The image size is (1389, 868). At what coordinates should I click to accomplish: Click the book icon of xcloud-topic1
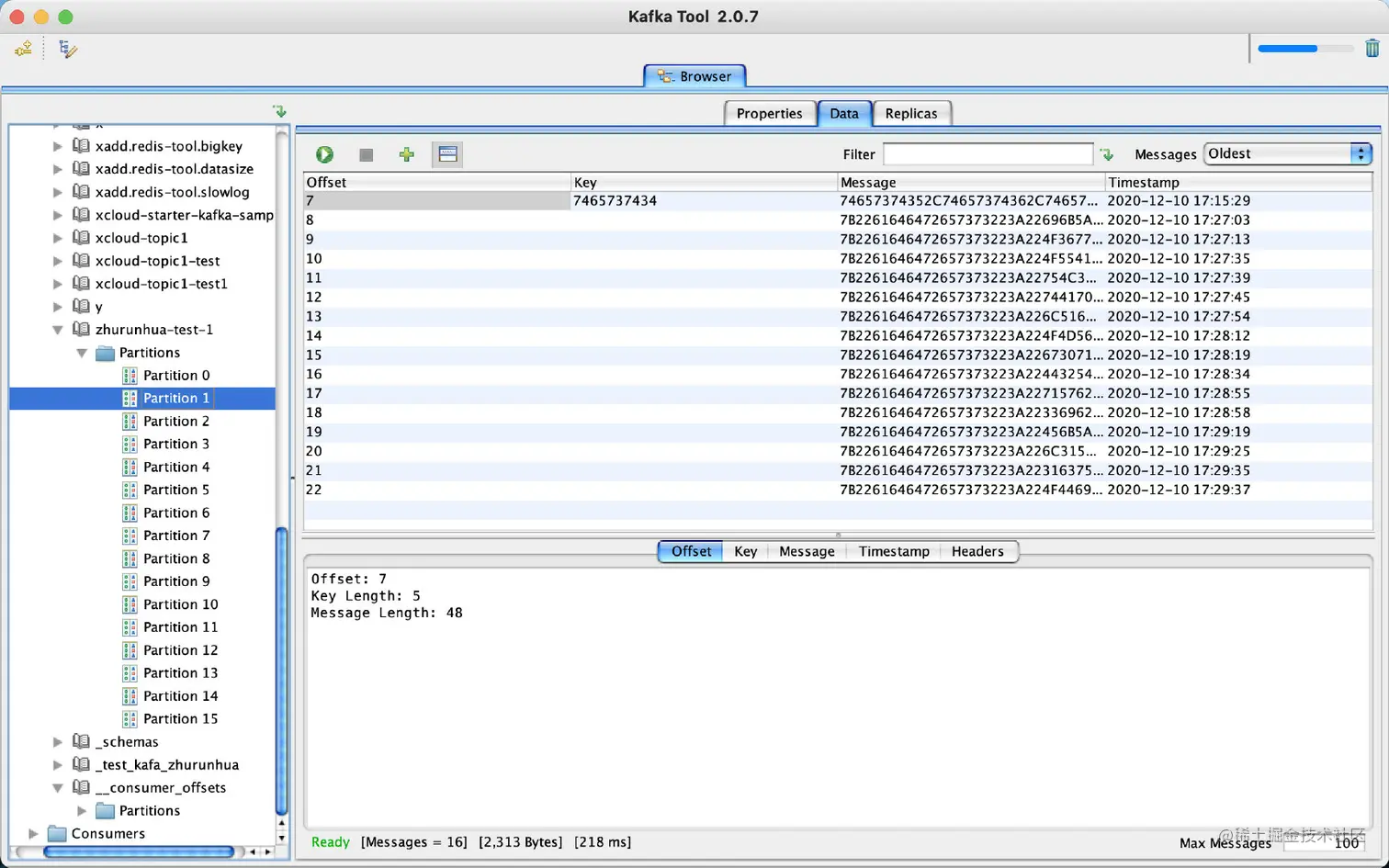coord(81,237)
